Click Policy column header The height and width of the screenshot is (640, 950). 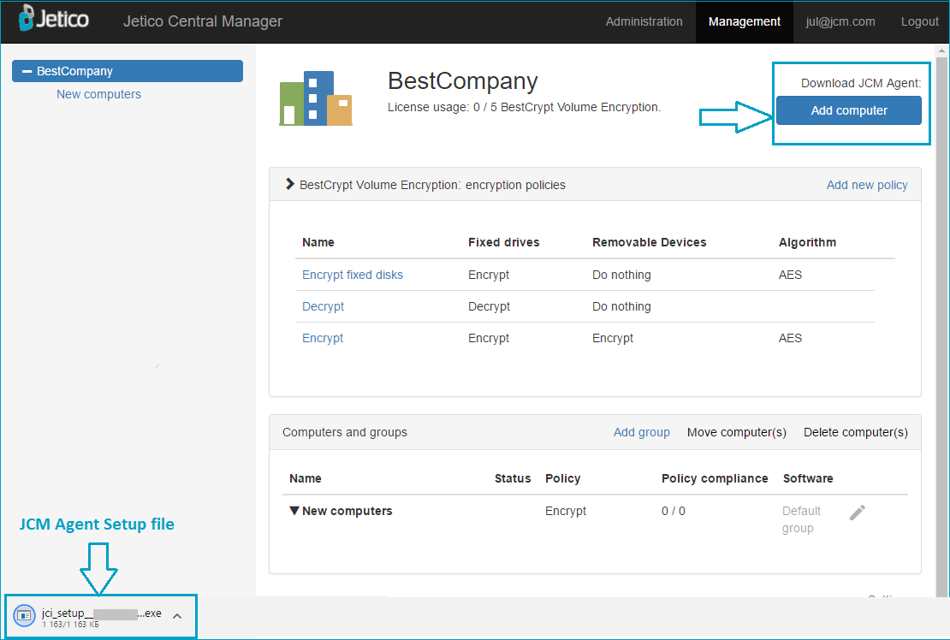[562, 479]
